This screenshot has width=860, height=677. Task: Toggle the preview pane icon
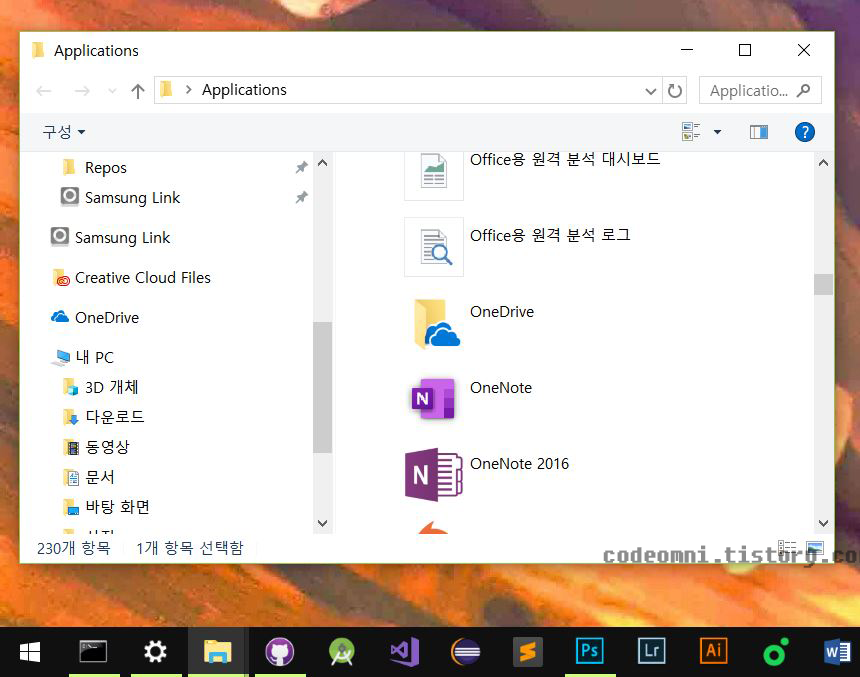759,132
